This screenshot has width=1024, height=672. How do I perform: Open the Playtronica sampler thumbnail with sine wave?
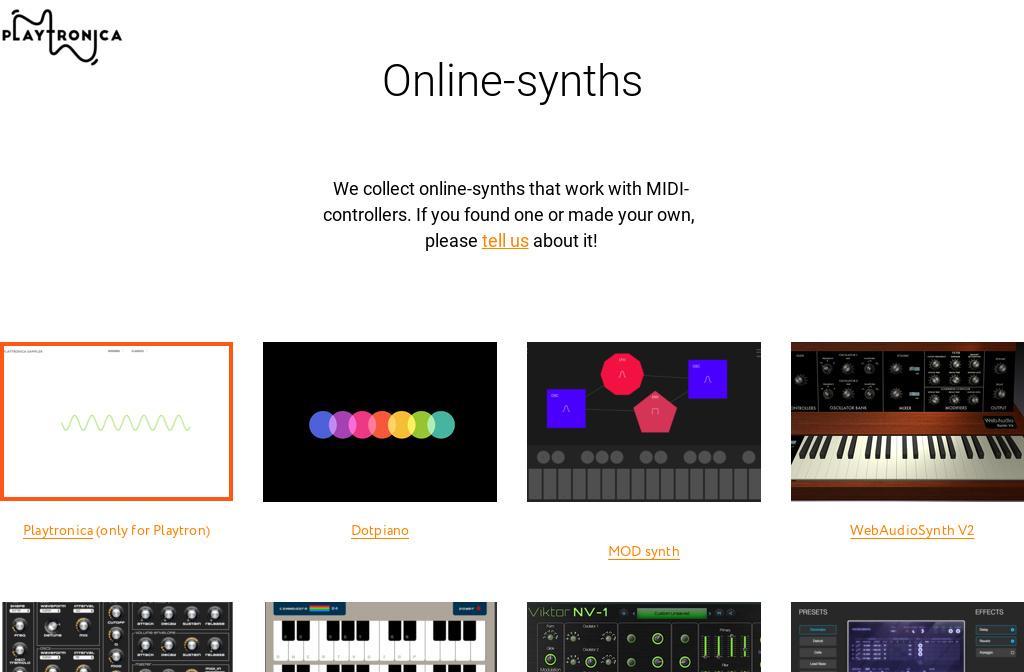[x=116, y=422]
